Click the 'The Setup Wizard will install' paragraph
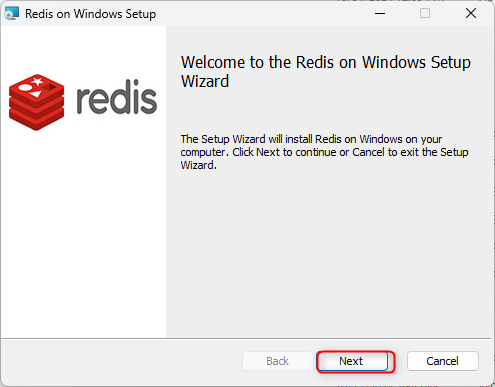 click(x=324, y=152)
